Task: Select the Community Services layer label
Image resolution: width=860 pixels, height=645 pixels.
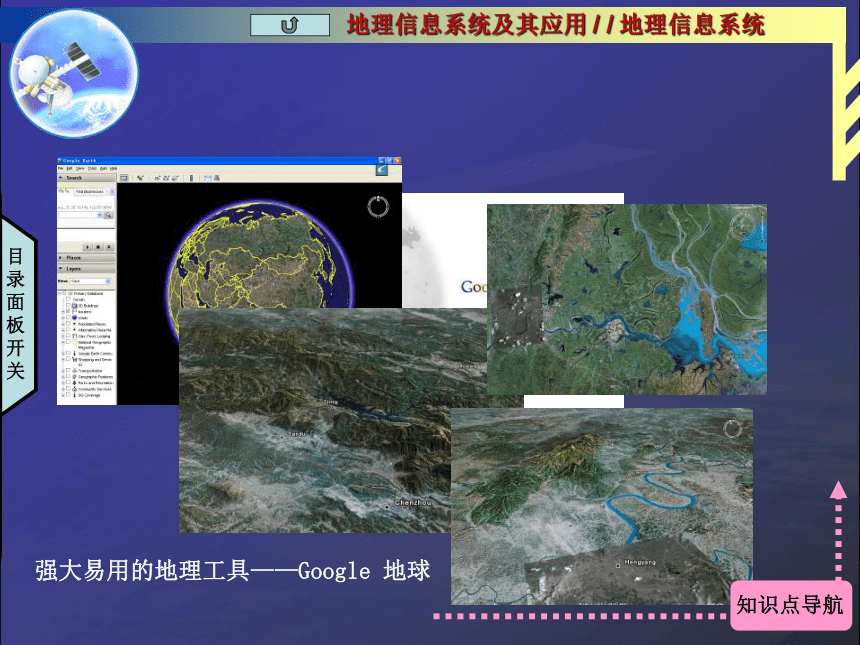Action: coord(95,389)
